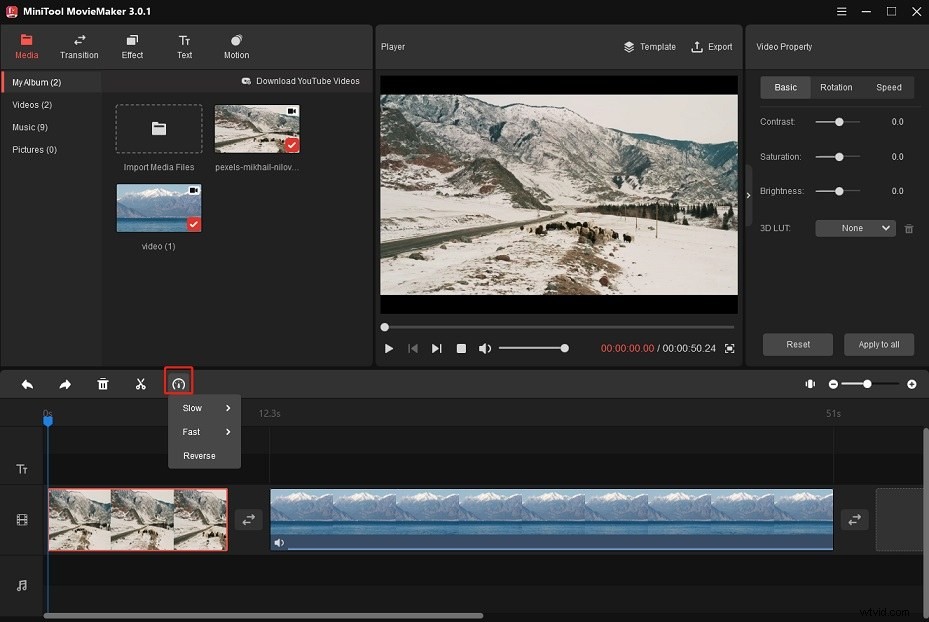This screenshot has height=622, width=929.
Task: Select the split (scissors) tool
Action: click(140, 383)
